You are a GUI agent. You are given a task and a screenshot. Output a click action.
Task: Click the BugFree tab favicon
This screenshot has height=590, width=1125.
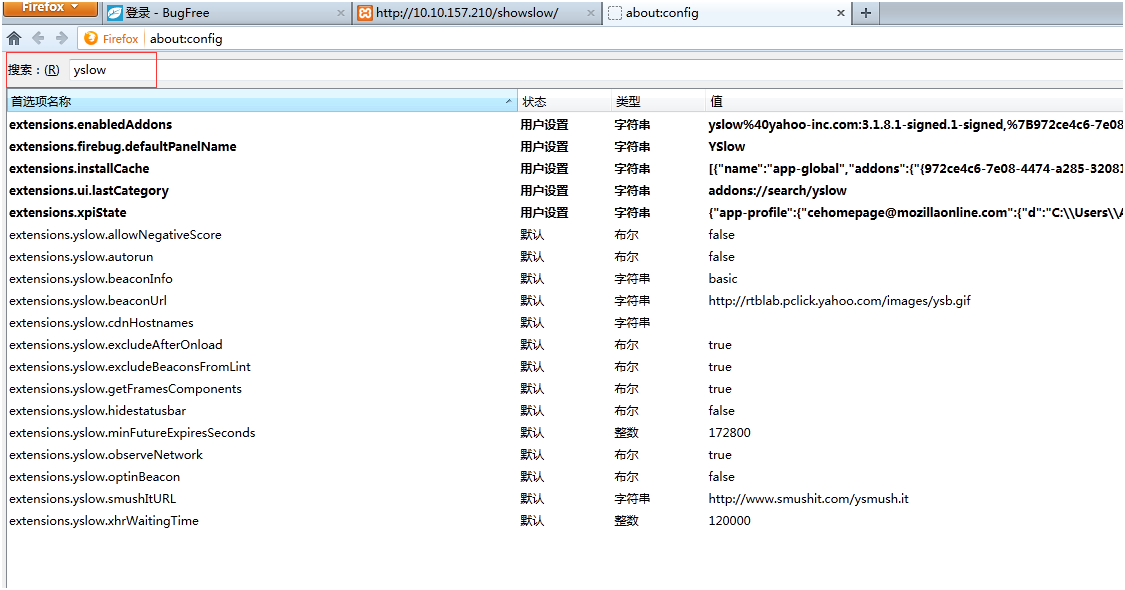pos(115,13)
